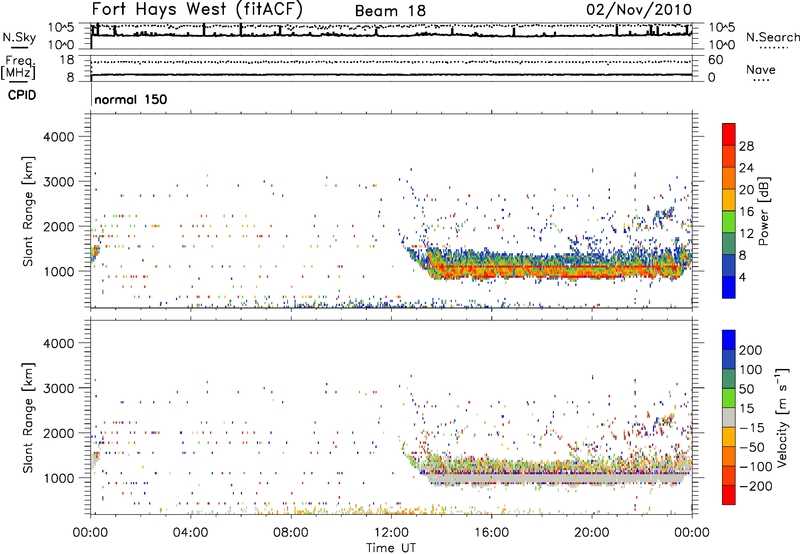Click the '60' Nave axis value
800x554 pixels.
pyautogui.click(x=715, y=60)
